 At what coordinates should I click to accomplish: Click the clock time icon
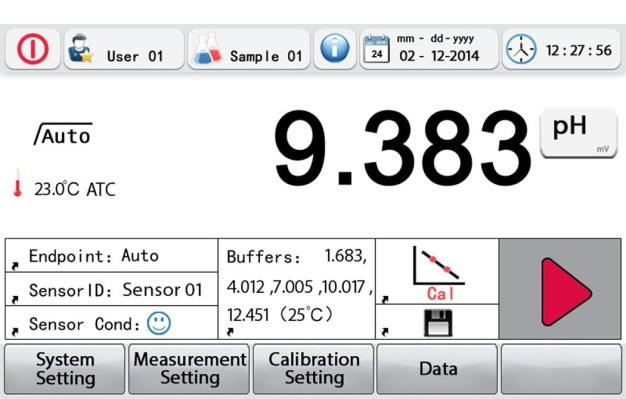click(521, 49)
